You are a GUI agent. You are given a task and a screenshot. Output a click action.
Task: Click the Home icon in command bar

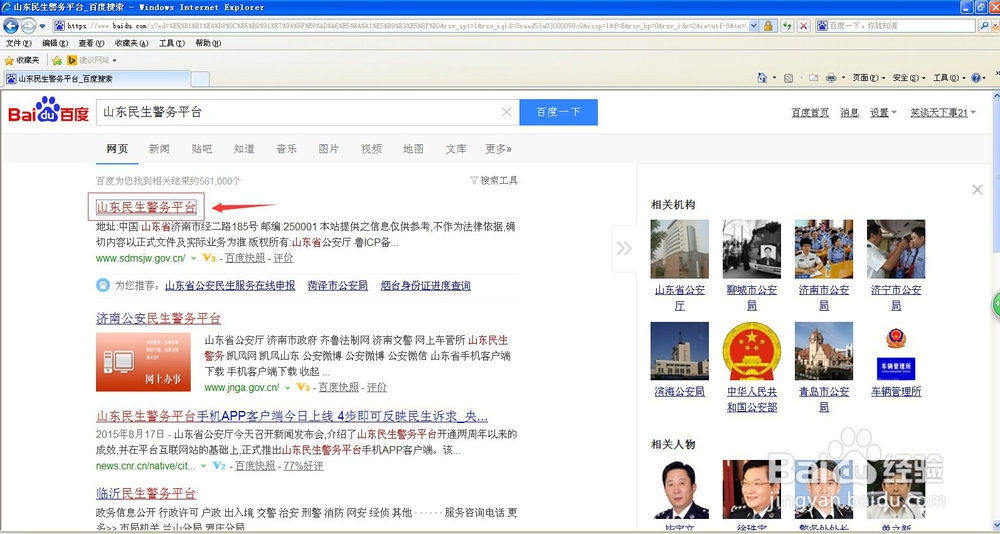coord(761,78)
